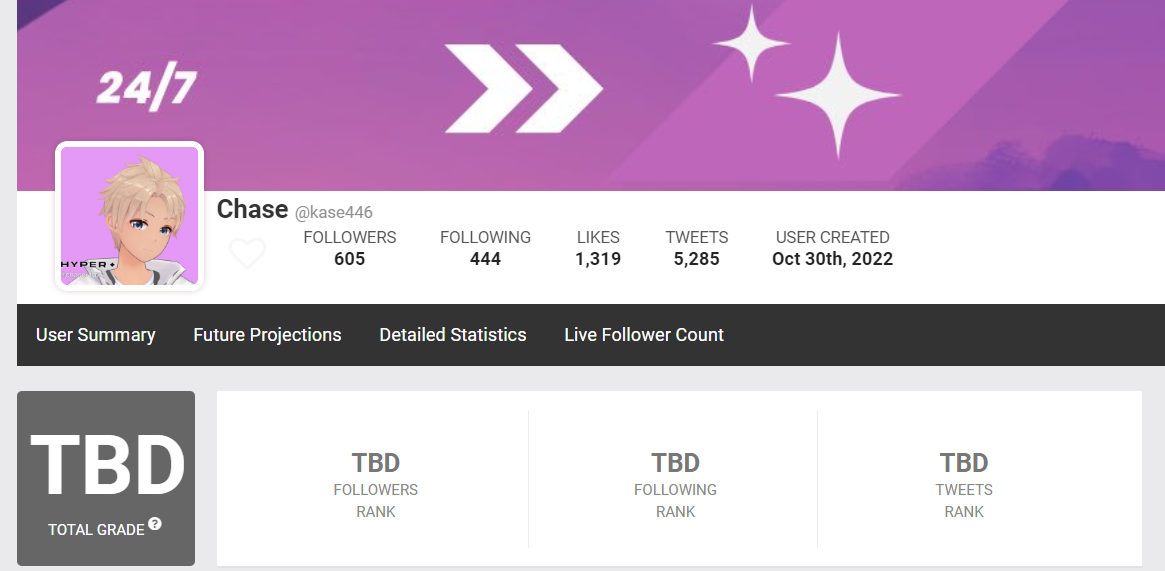Viewport: 1165px width, 571px height.
Task: Click the small sparkle star in banner
Action: (751, 44)
